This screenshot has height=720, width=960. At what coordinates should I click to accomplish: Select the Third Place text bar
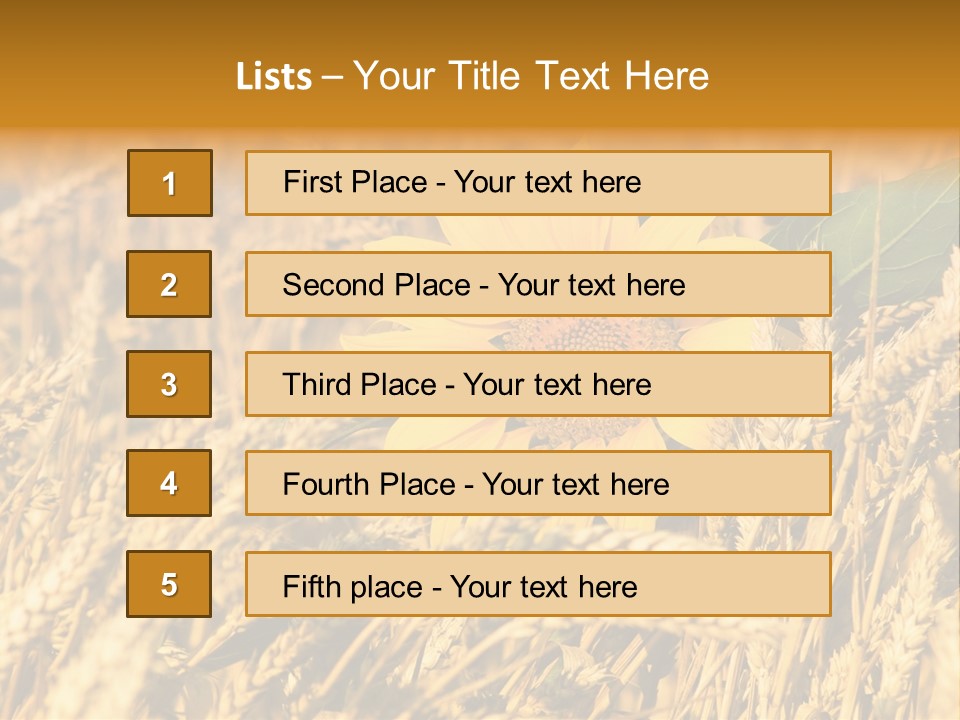click(x=538, y=384)
